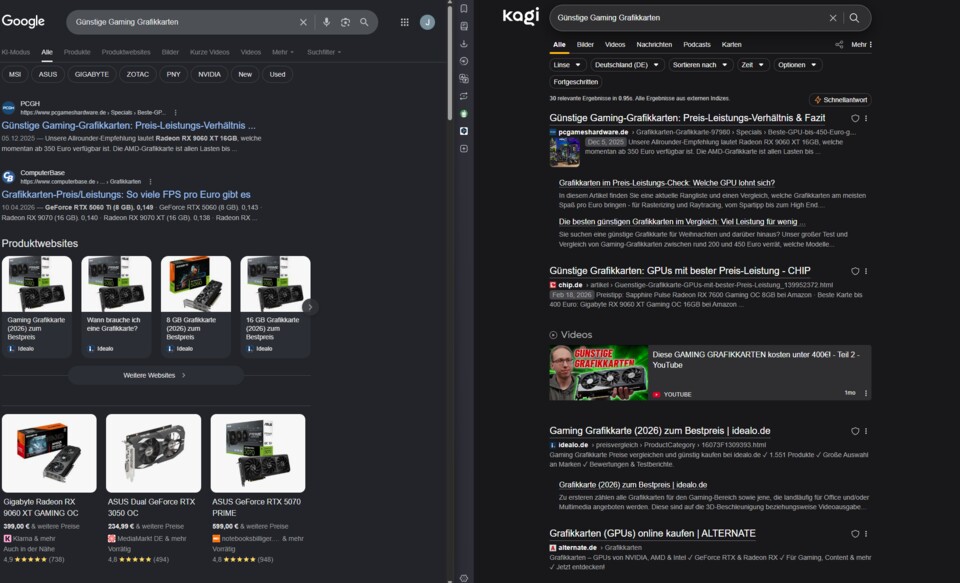The width and height of the screenshot is (960, 583).
Task: Click the Google search text field
Action: 184,22
